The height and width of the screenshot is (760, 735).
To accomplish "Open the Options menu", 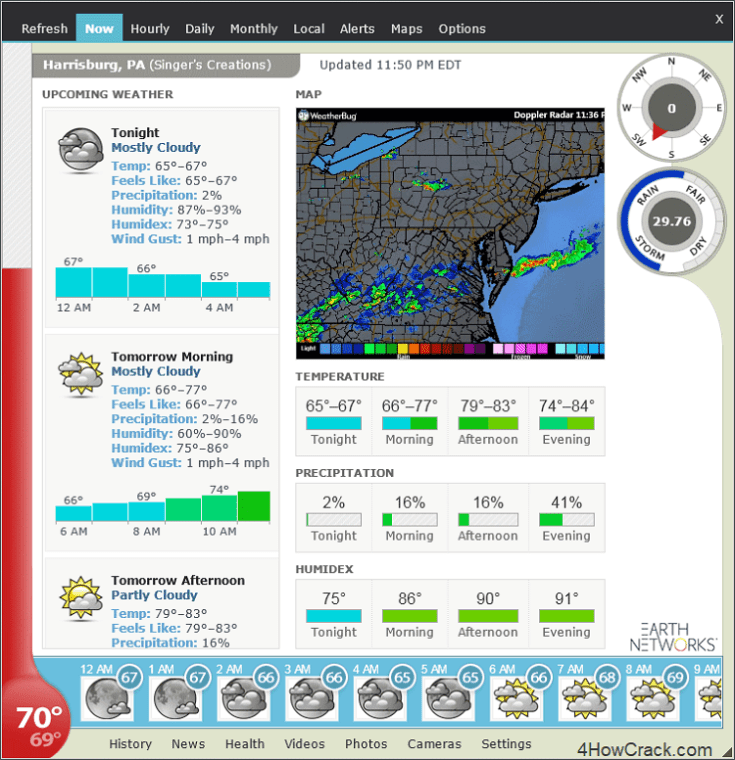I will [462, 29].
